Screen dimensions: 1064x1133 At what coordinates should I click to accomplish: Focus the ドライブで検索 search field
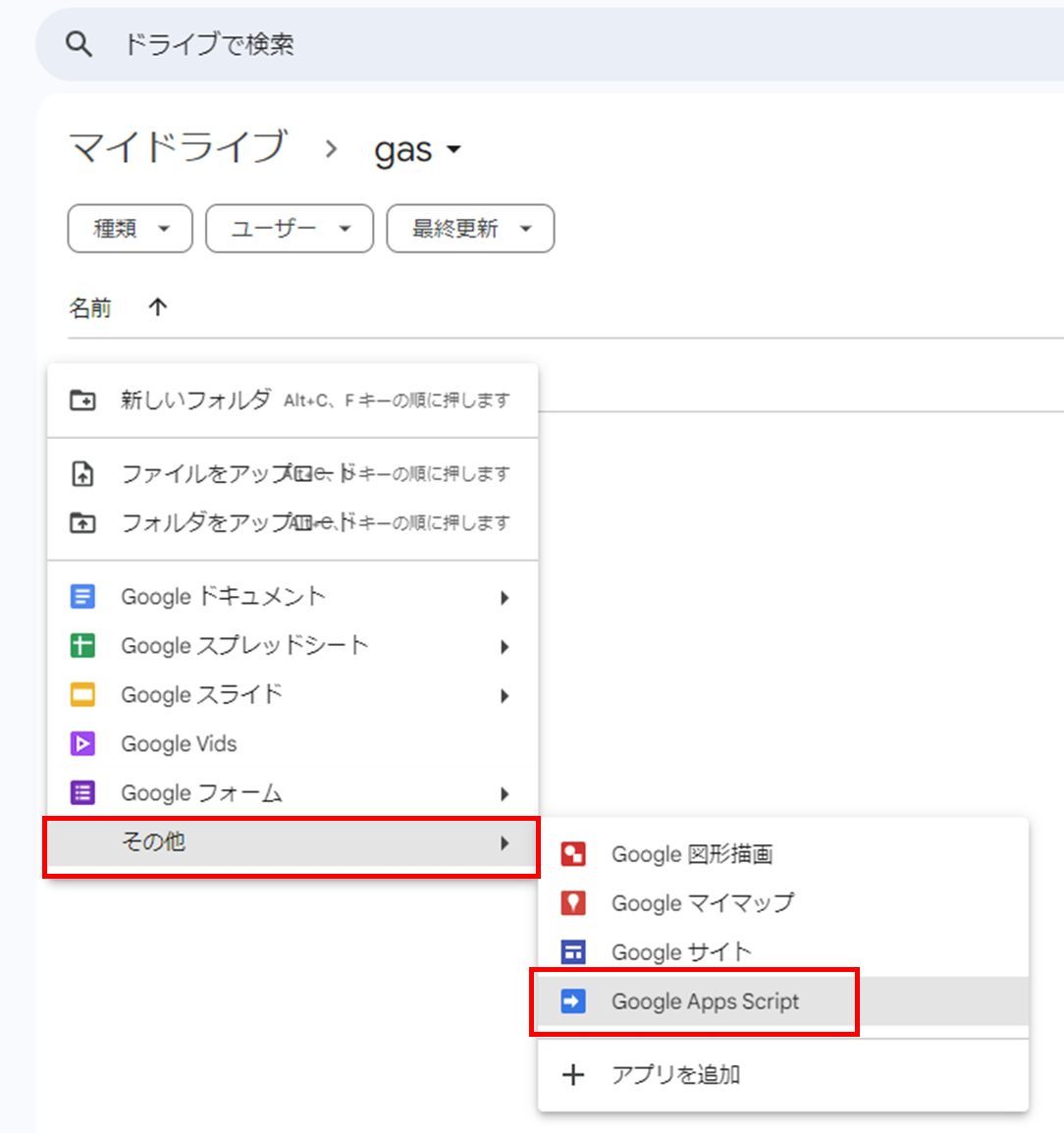pyautogui.click(x=549, y=44)
